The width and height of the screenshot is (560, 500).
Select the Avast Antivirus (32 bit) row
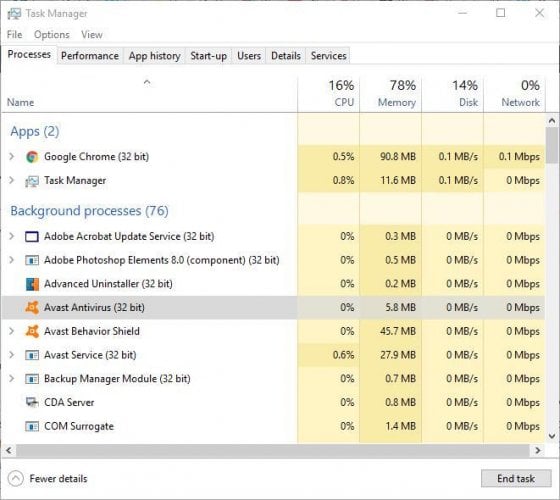(273, 308)
